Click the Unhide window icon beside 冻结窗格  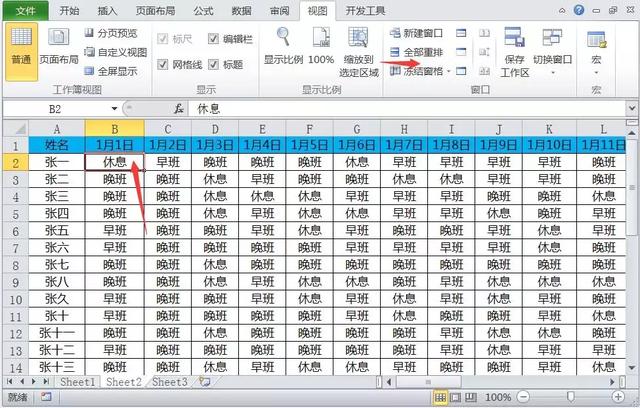461,71
